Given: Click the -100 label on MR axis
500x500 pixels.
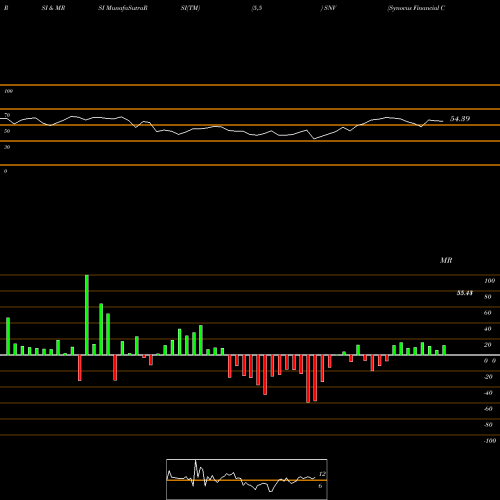Looking at the screenshot, I should tap(490, 441).
